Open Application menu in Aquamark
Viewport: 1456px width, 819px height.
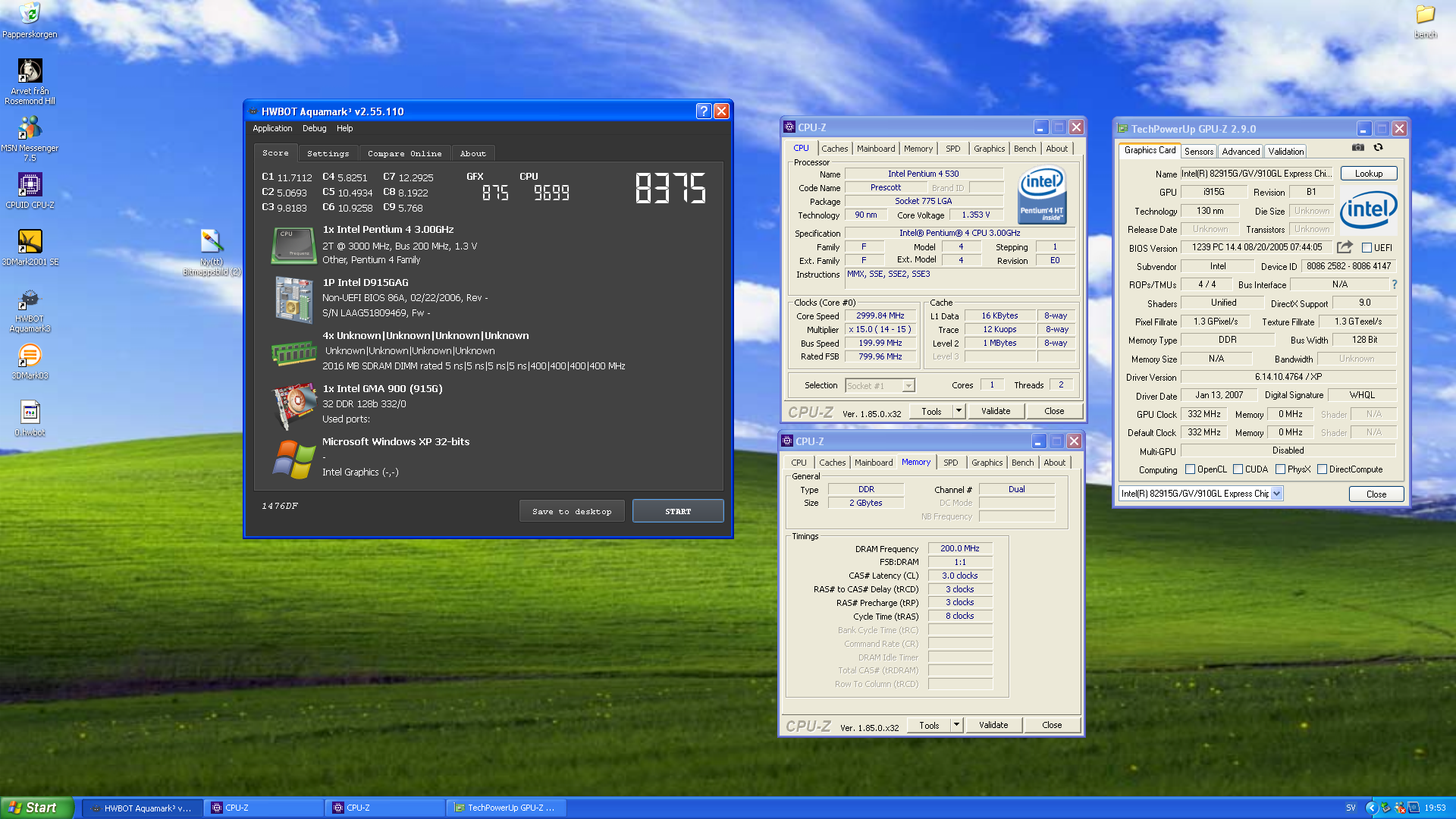tap(272, 128)
